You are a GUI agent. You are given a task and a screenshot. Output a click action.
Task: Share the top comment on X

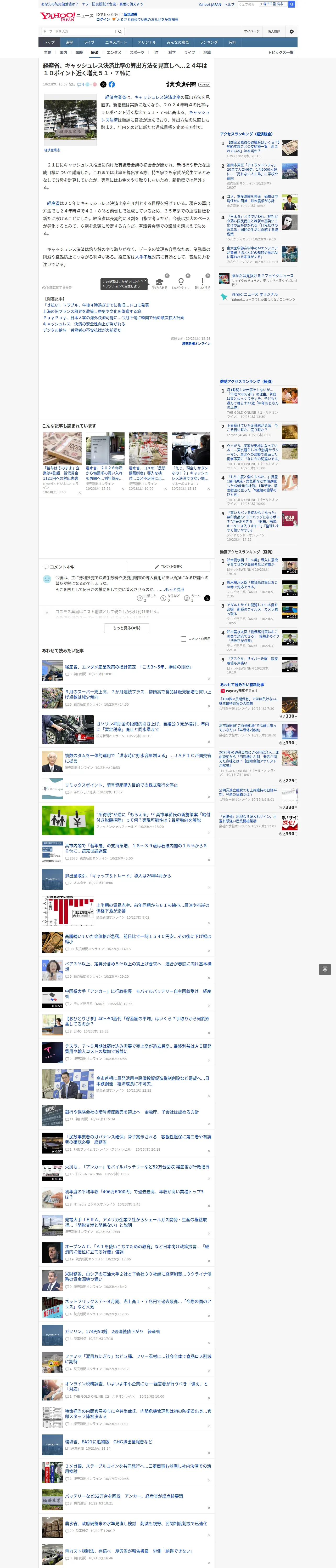click(207, 599)
